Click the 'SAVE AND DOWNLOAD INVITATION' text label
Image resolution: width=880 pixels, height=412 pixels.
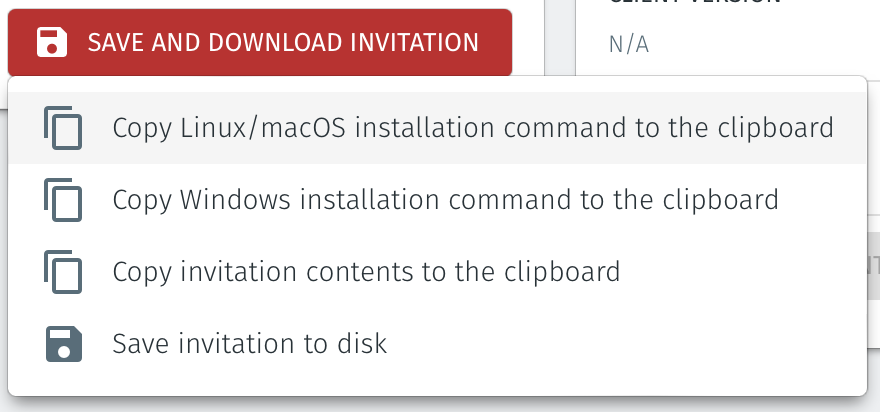click(282, 43)
